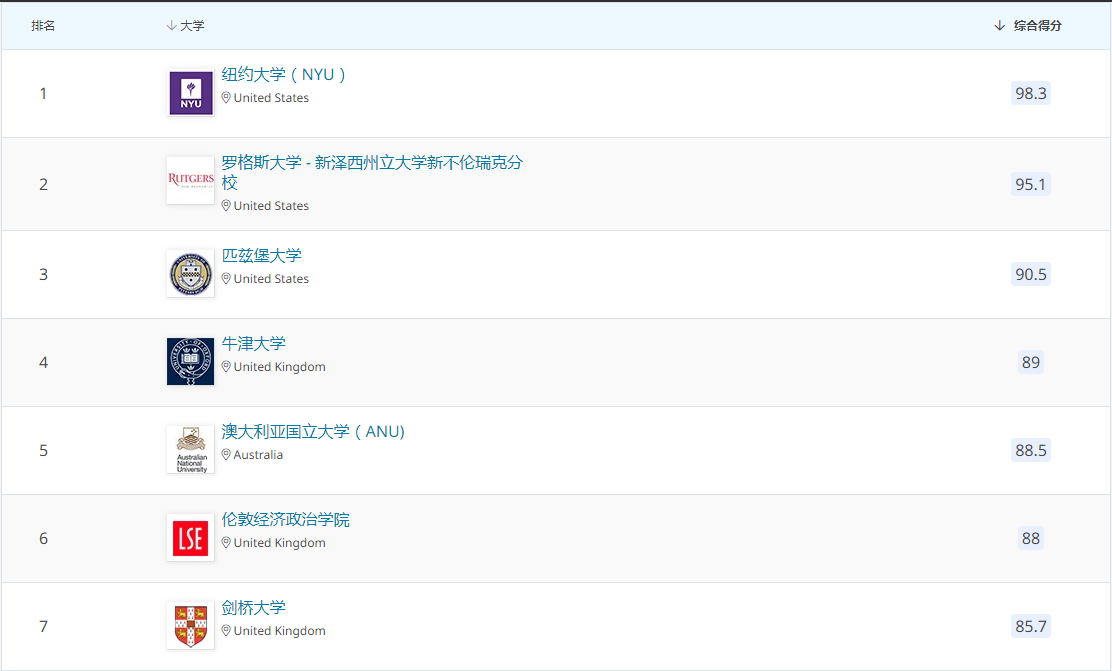This screenshot has width=1112, height=671.
Task: Click the location pin next to NYU's country
Action: click(x=226, y=98)
